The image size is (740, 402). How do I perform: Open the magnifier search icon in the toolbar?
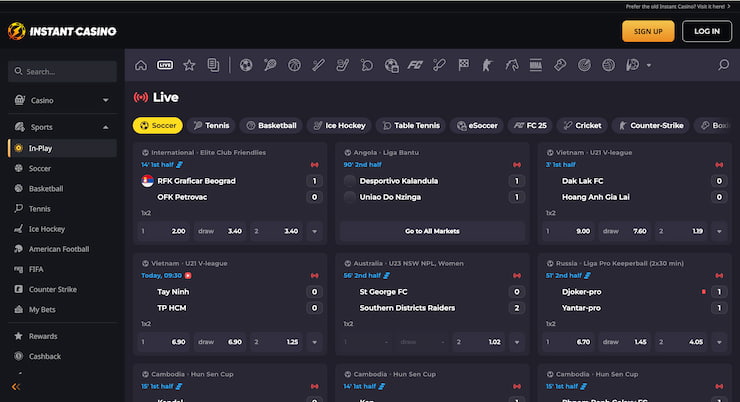(x=723, y=65)
